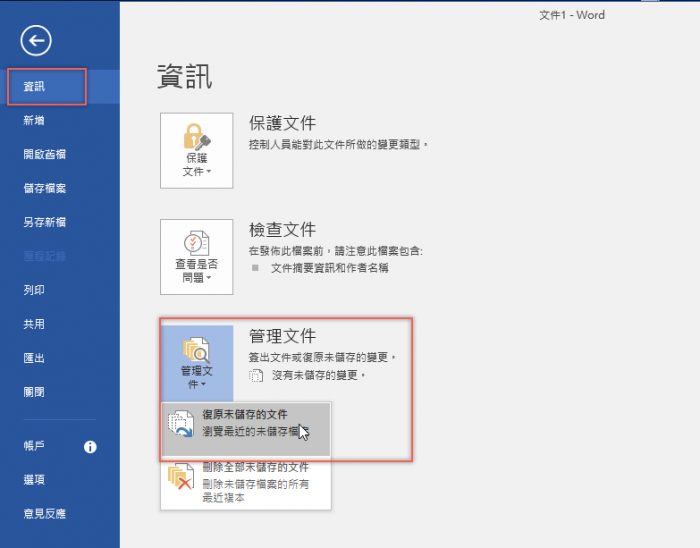The height and width of the screenshot is (548, 700).
Task: Expand the 查看是否問題 dropdown button
Action: pos(196,257)
